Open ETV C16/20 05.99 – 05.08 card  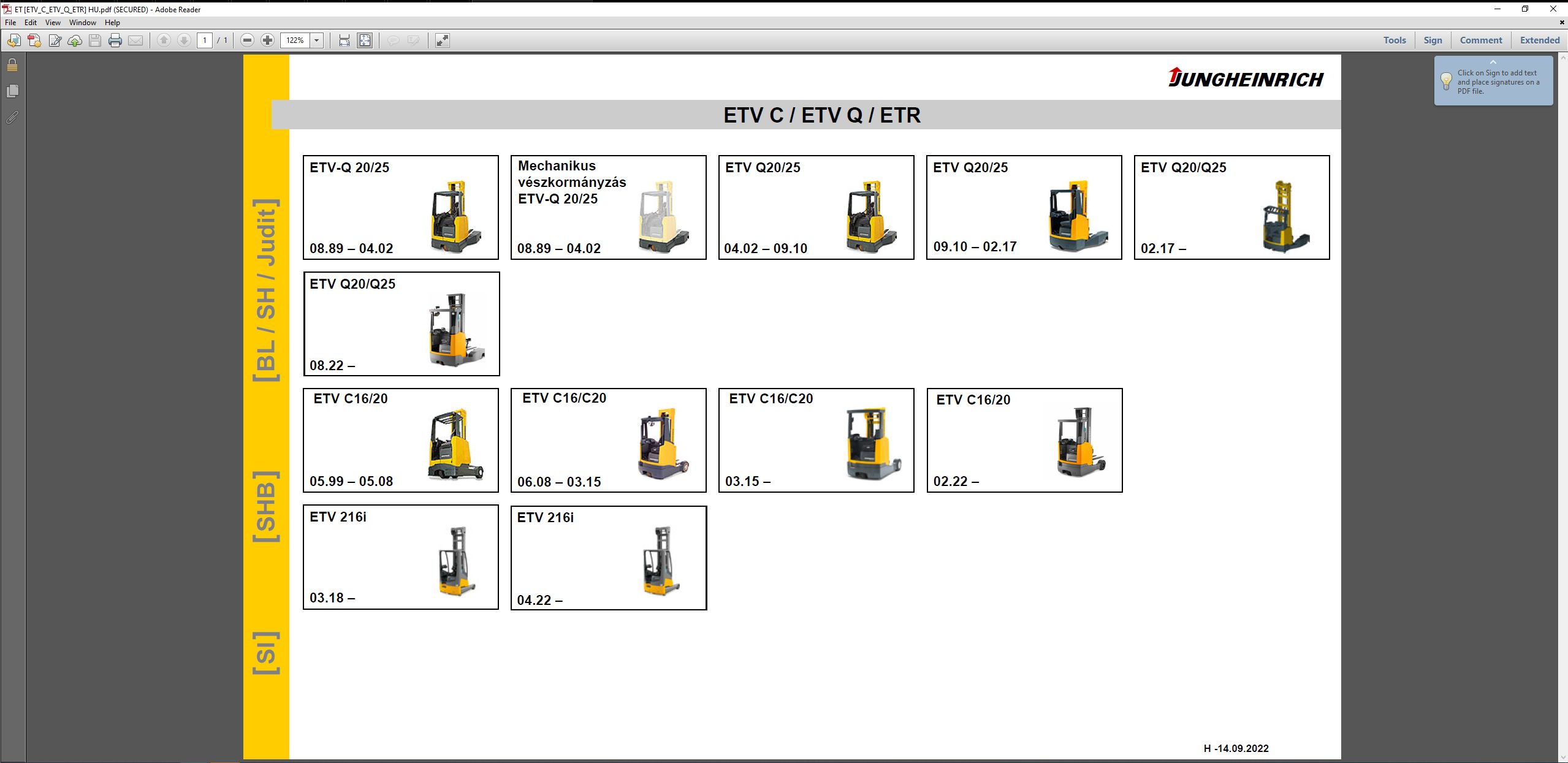401,440
